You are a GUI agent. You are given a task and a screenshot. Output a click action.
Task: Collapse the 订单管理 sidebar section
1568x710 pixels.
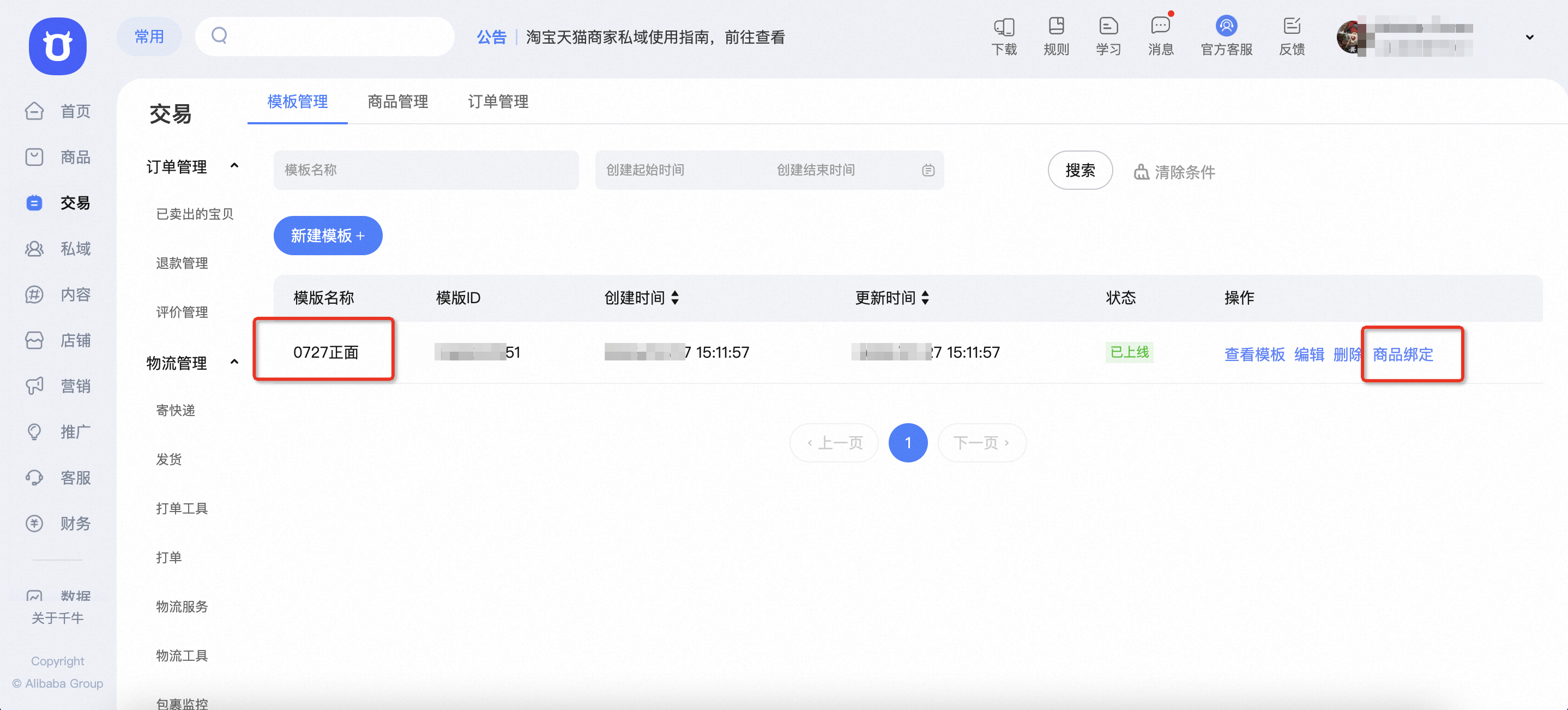coord(235,166)
